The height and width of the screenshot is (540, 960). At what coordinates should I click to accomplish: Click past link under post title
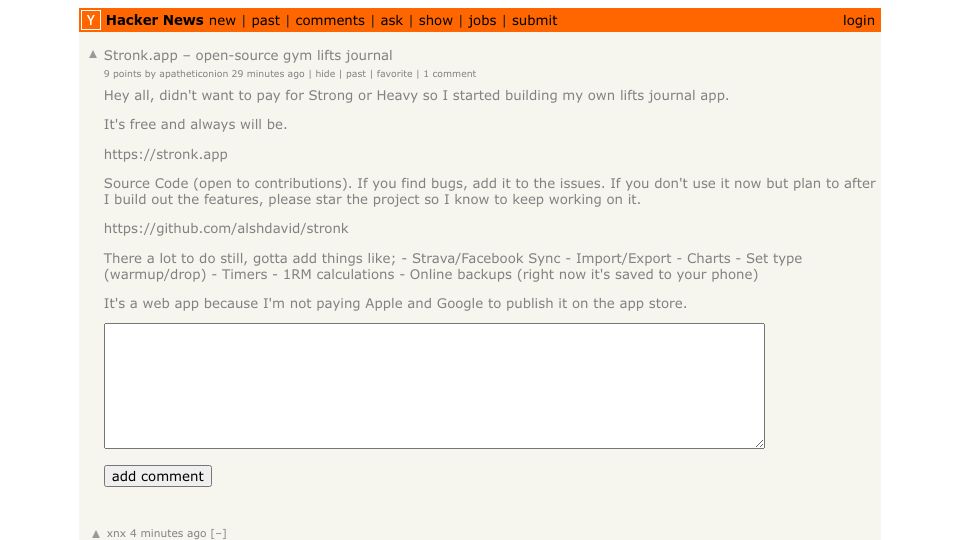(x=356, y=73)
